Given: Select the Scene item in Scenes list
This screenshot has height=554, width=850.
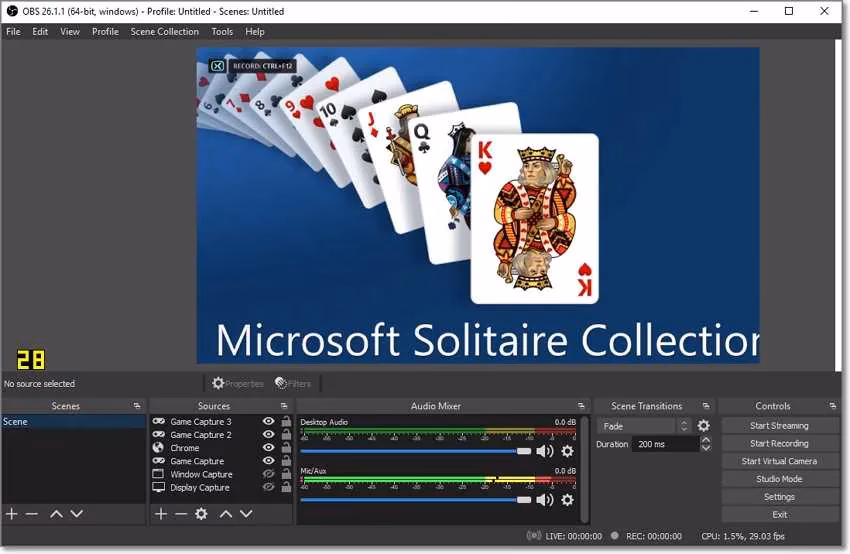Looking at the screenshot, I should click(74, 421).
